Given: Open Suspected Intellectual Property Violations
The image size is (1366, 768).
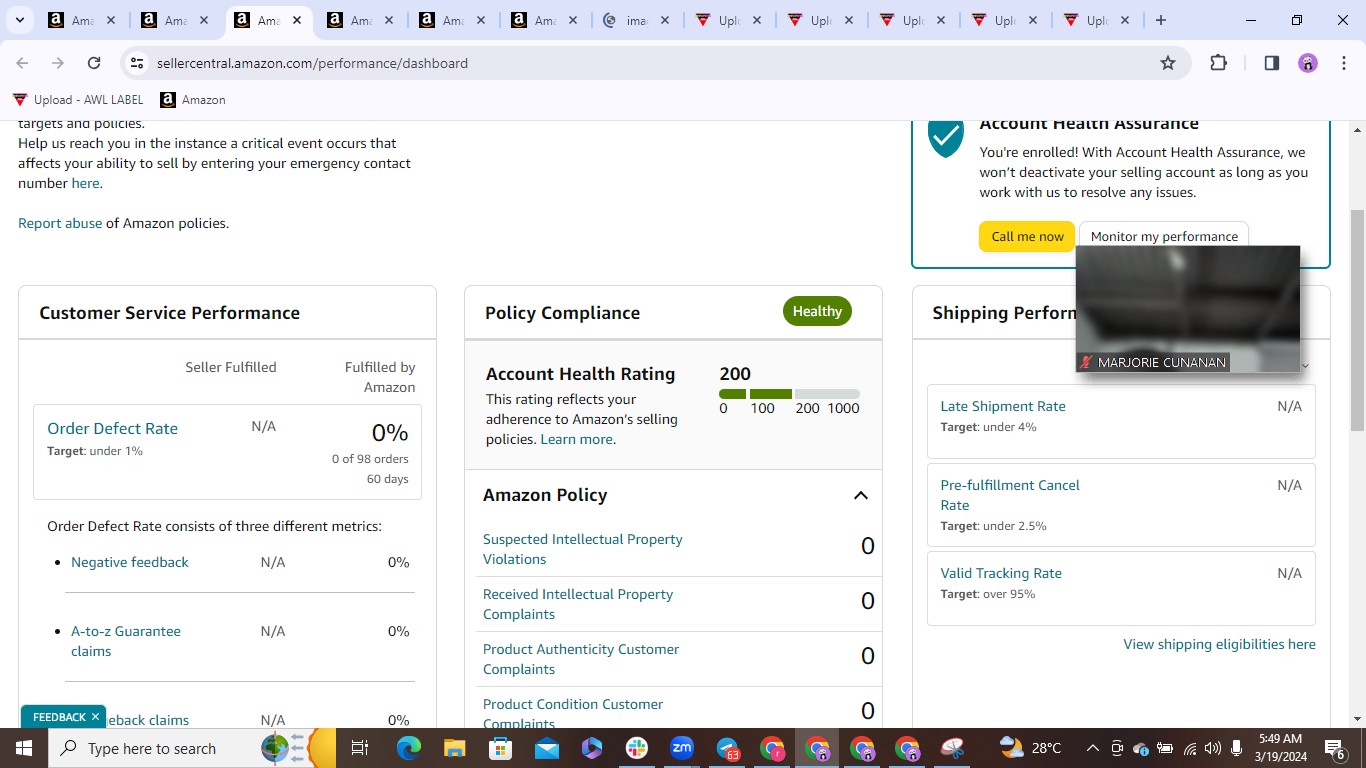Looking at the screenshot, I should coord(583,549).
